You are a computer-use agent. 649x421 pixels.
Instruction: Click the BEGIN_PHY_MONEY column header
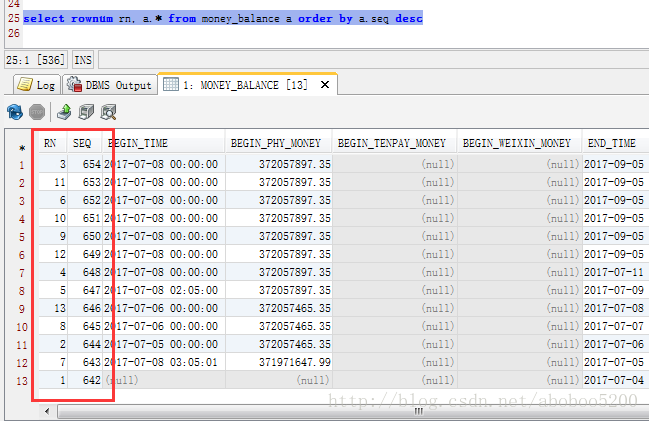[x=279, y=143]
